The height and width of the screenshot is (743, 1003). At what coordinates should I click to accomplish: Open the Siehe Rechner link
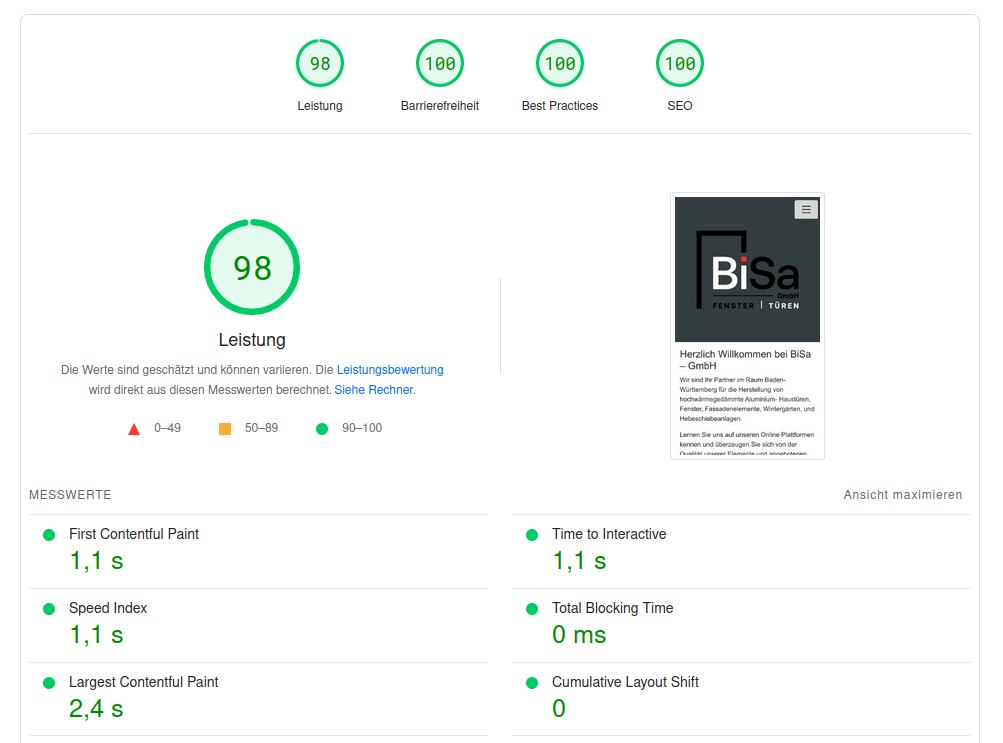[x=373, y=390]
